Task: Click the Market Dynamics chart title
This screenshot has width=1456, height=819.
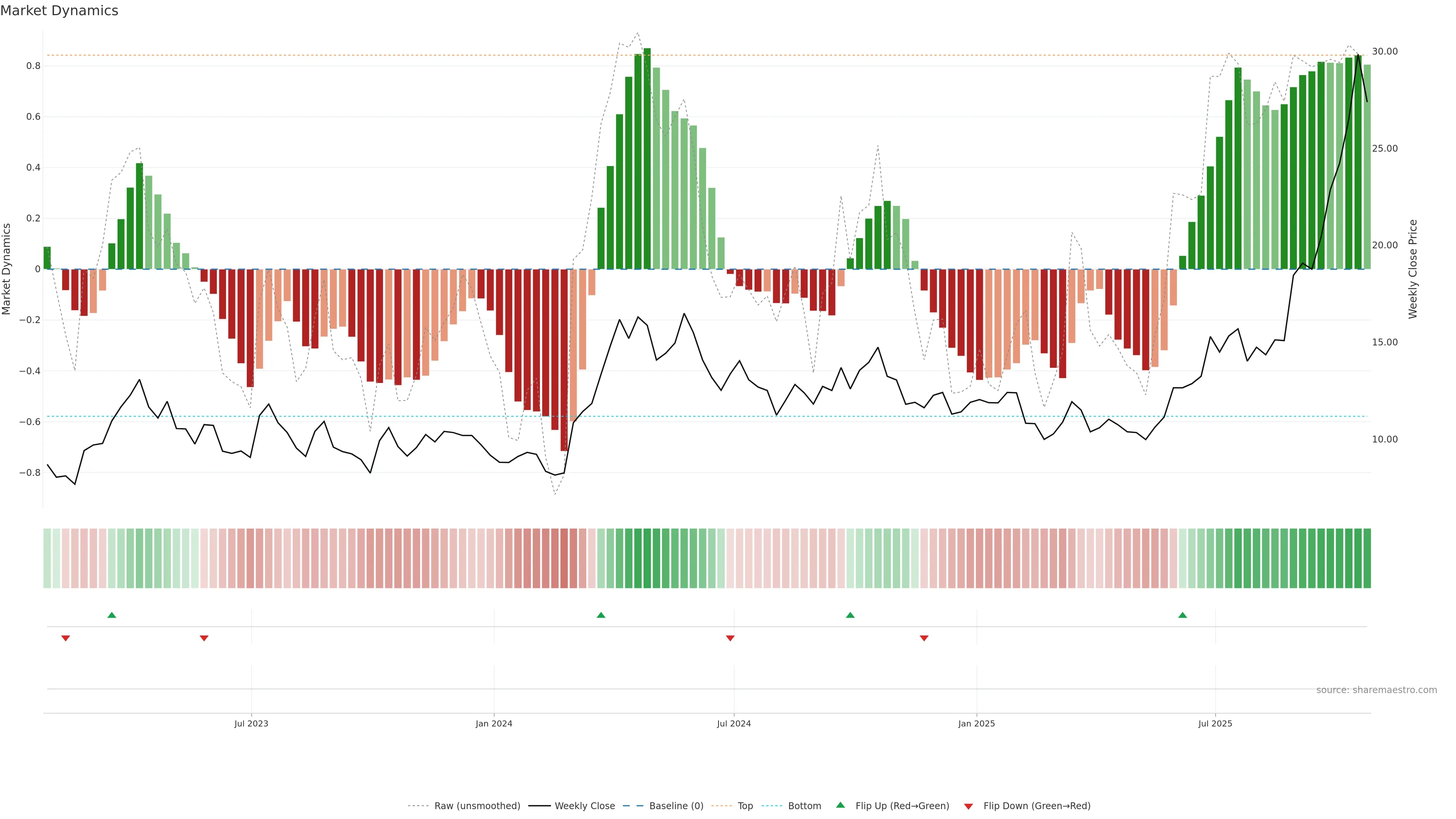Action: (x=60, y=11)
